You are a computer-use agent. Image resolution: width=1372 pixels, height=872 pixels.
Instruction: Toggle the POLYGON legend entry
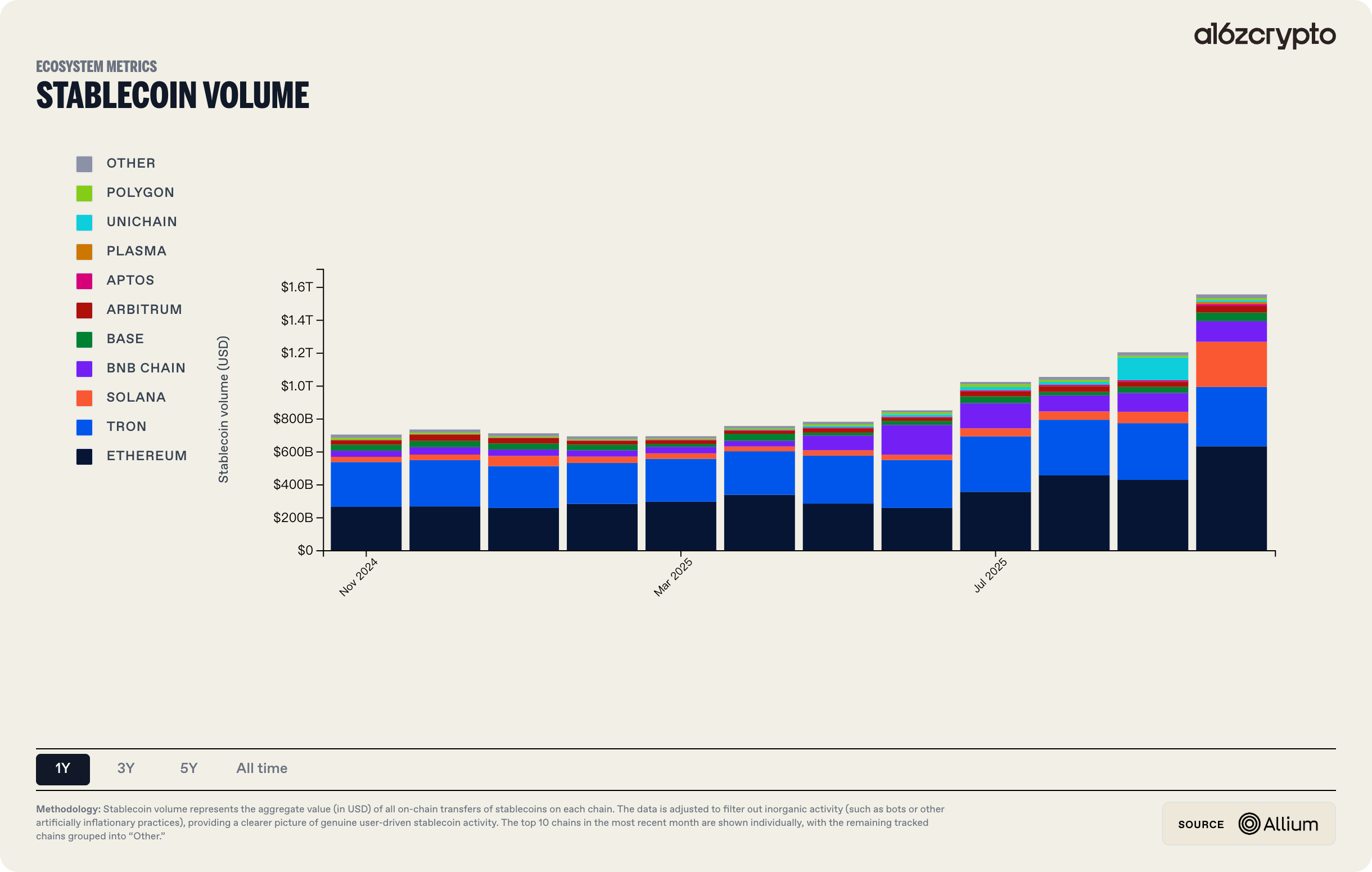(x=139, y=192)
